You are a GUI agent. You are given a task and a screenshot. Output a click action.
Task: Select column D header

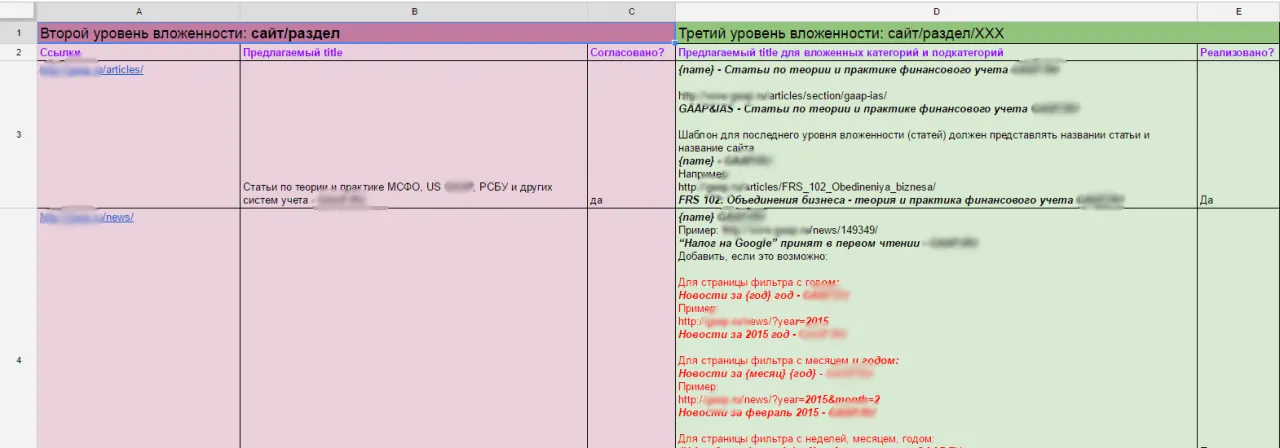(936, 10)
